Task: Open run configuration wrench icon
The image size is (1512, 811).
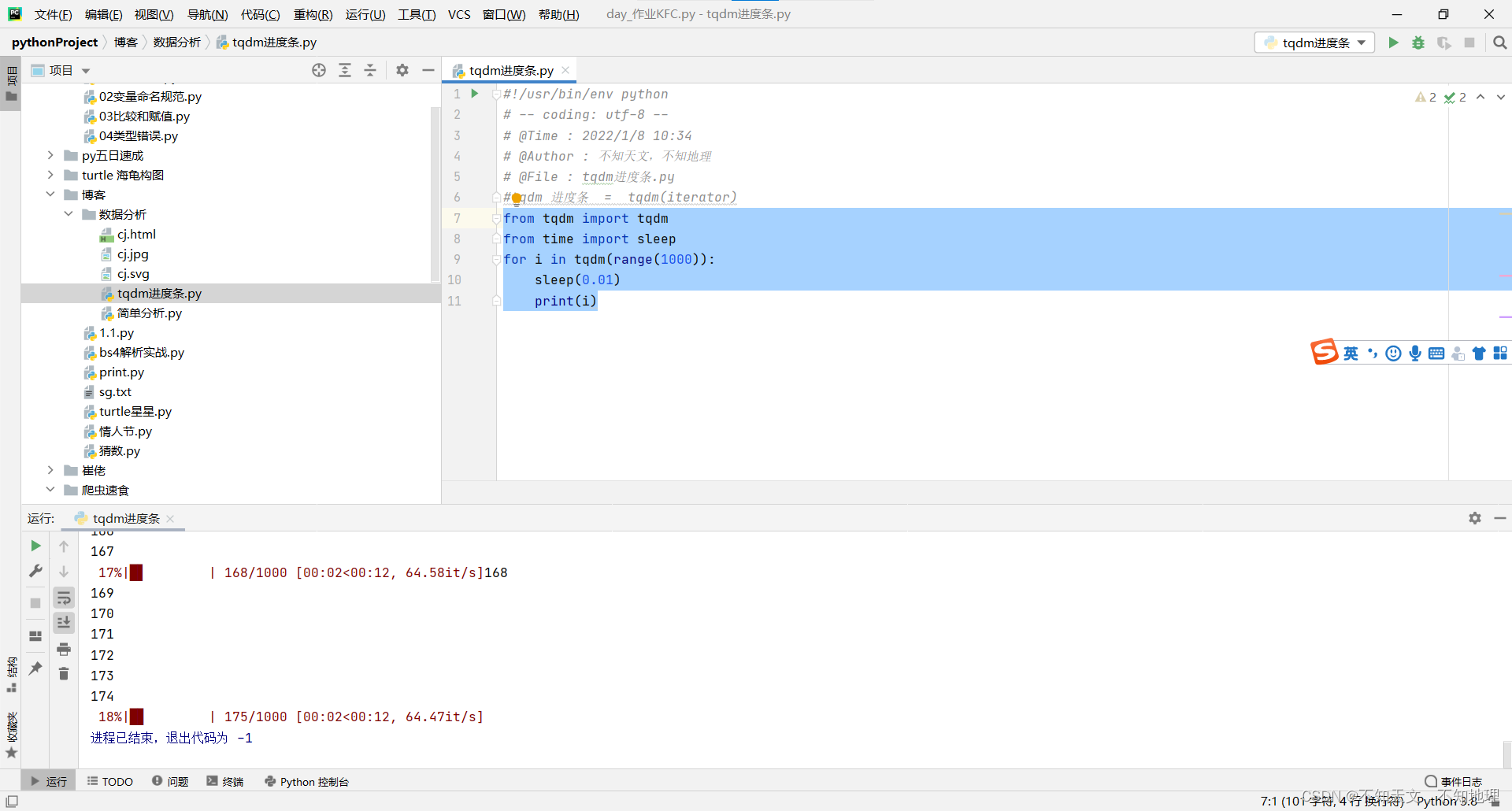Action: pos(35,571)
